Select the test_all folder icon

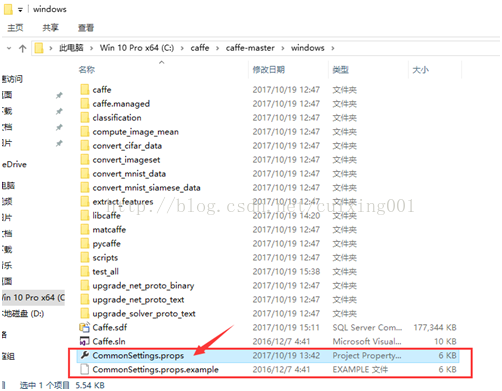[85, 271]
